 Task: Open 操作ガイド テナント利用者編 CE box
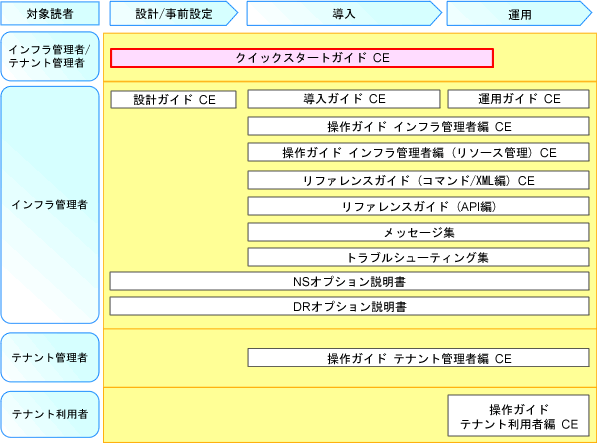coord(519,416)
